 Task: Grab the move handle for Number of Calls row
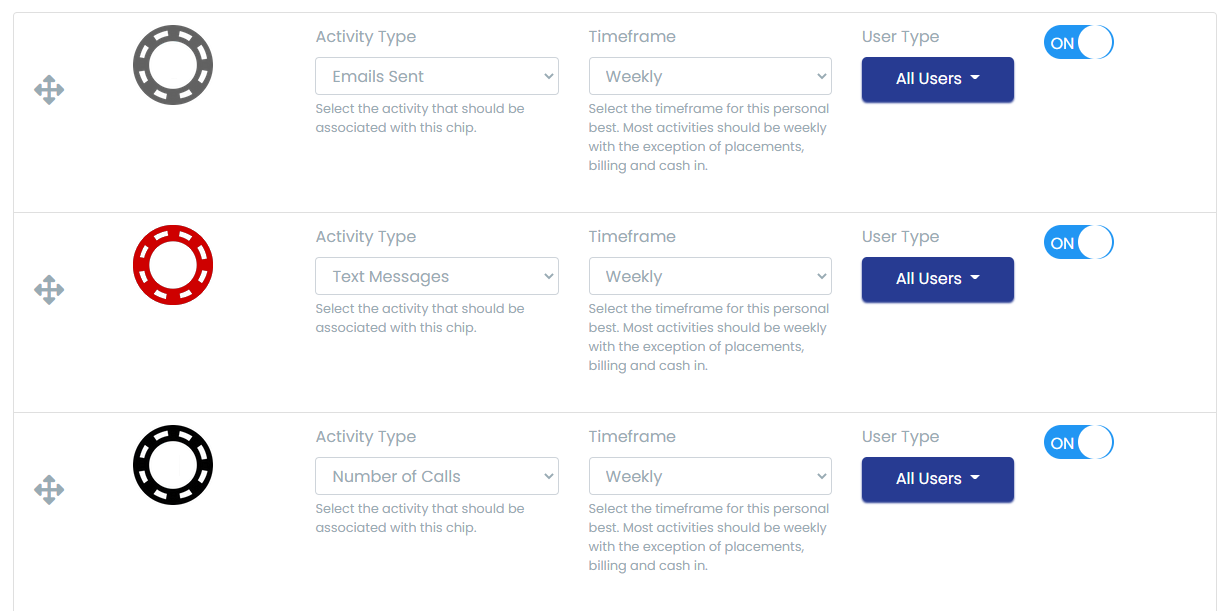click(x=49, y=490)
